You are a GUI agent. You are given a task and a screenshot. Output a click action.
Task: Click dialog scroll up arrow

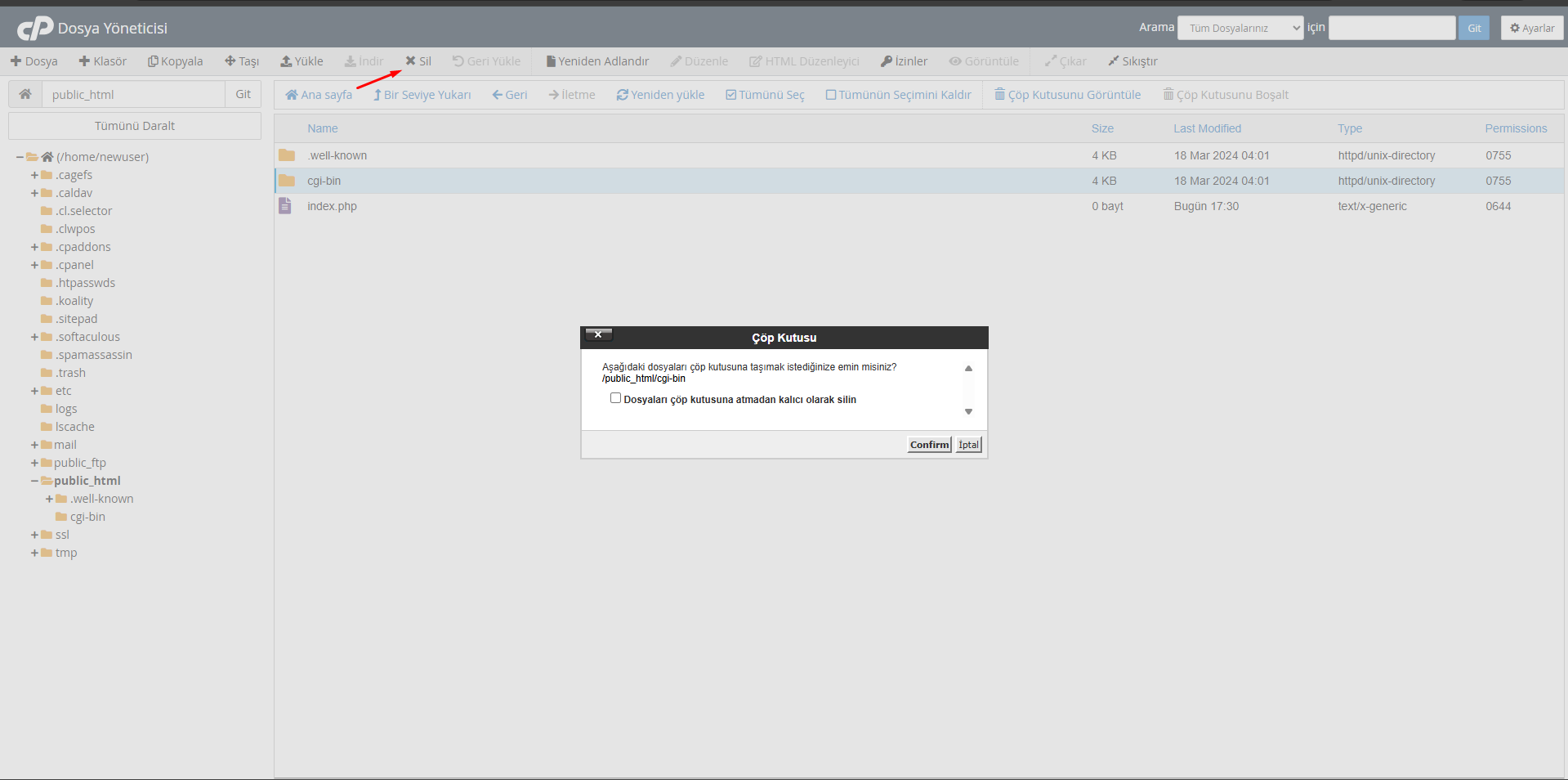(x=968, y=369)
